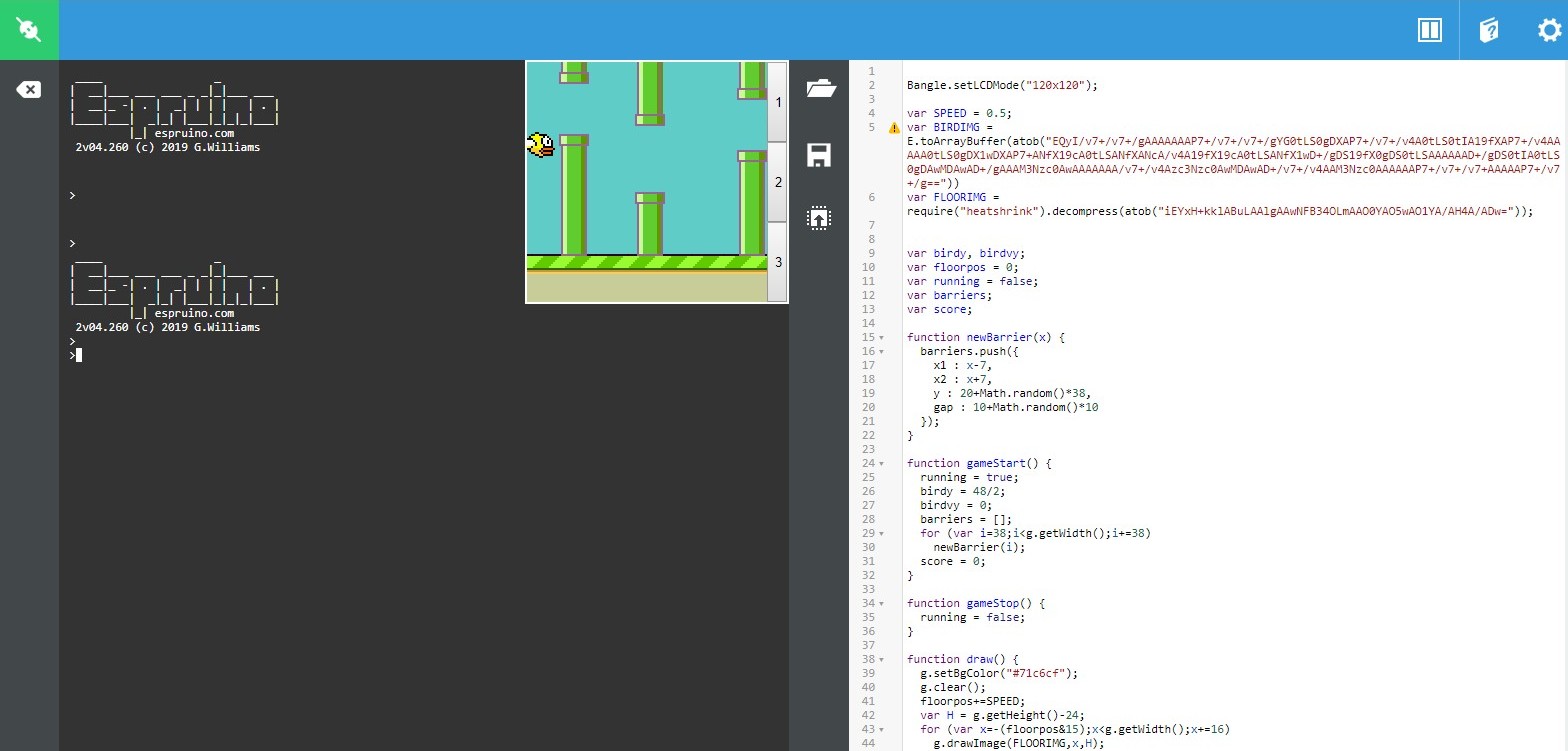1568x751 pixels.
Task: Collapse the for loop fold arrow line 29
Action: tap(881, 534)
